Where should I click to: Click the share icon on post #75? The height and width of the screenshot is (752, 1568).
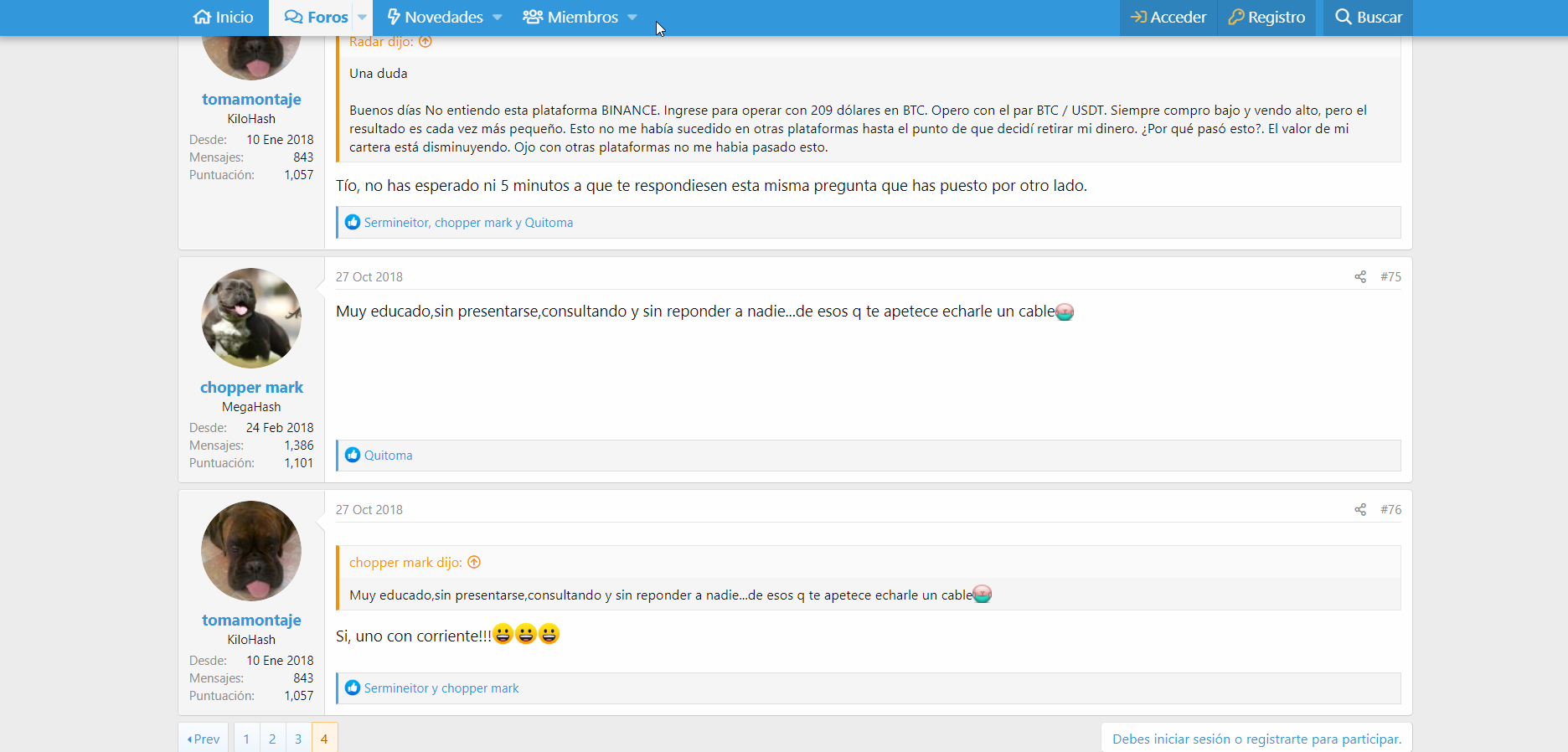tap(1359, 277)
